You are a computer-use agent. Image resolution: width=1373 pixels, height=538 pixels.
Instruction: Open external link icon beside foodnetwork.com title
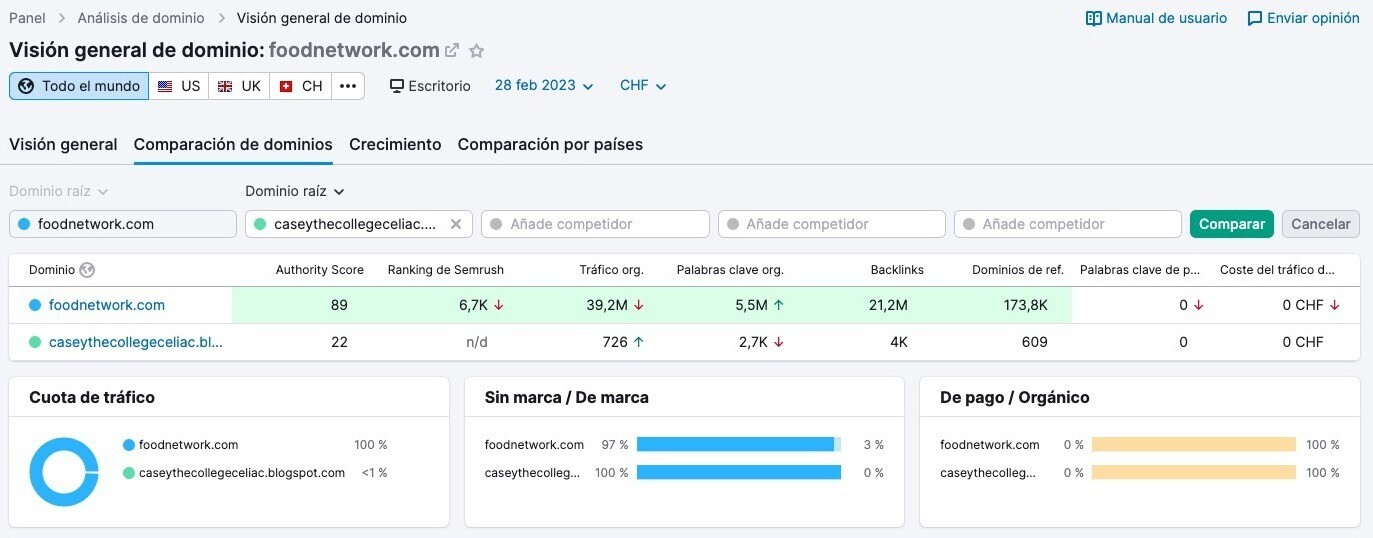[452, 51]
